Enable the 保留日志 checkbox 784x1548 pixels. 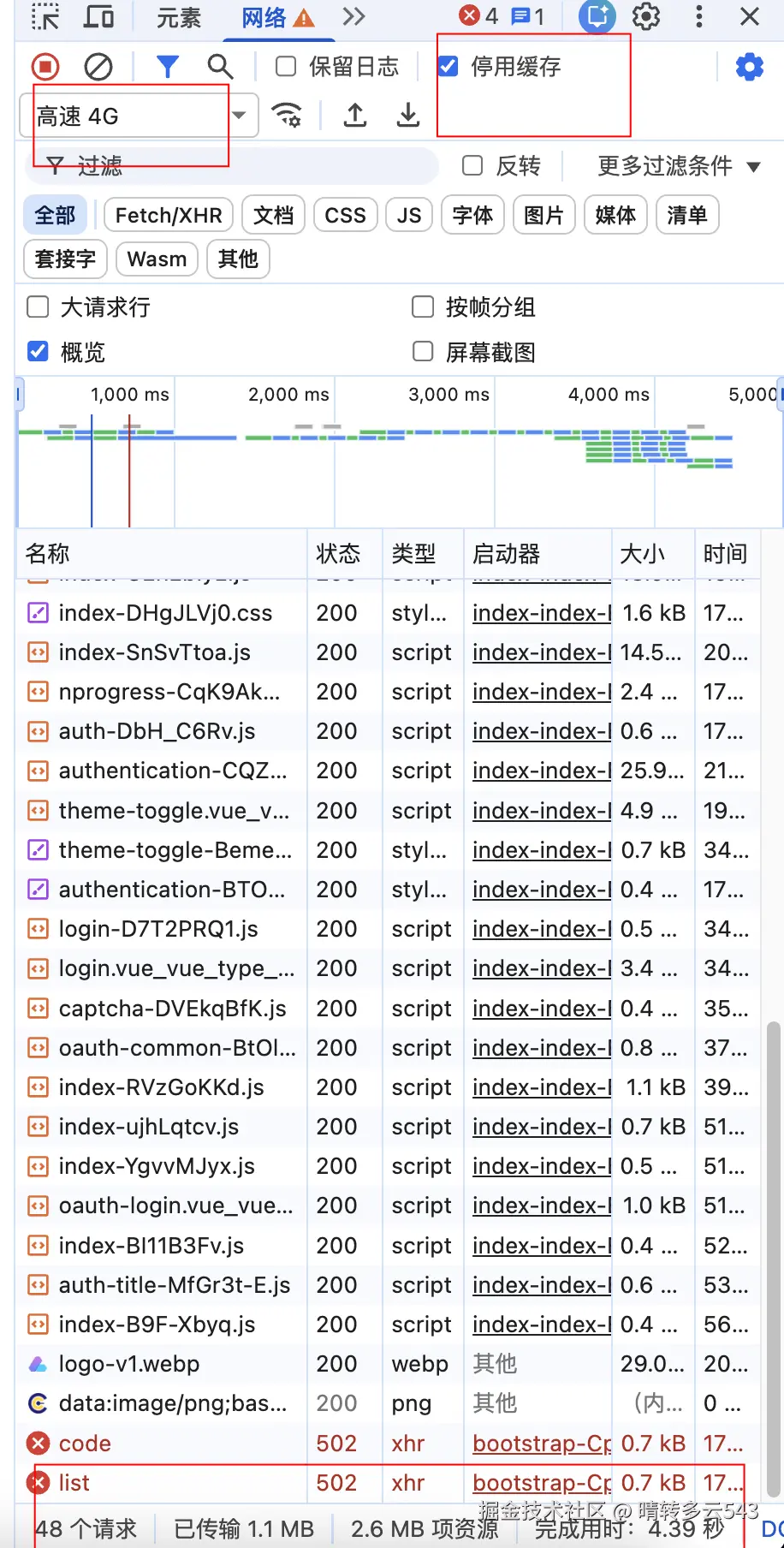pyautogui.click(x=286, y=66)
